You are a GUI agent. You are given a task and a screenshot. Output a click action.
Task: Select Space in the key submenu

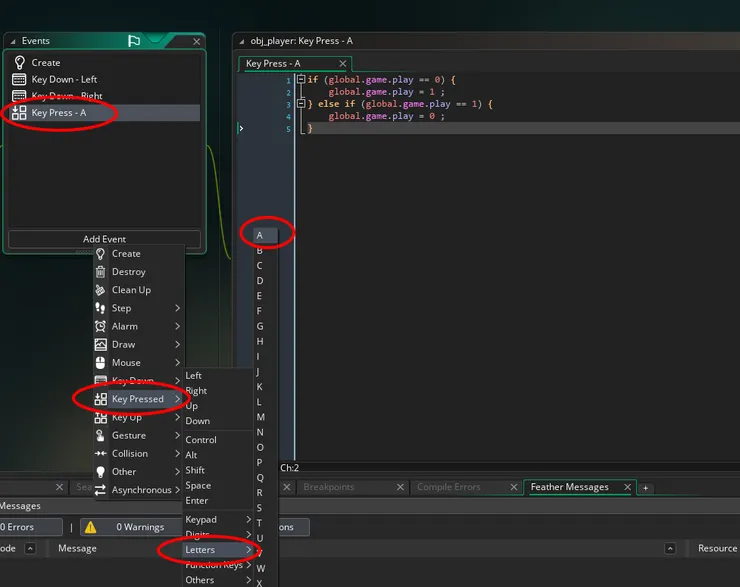click(198, 486)
